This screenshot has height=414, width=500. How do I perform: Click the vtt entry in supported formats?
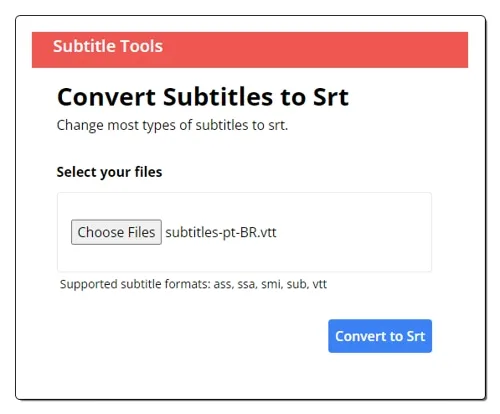pos(320,284)
